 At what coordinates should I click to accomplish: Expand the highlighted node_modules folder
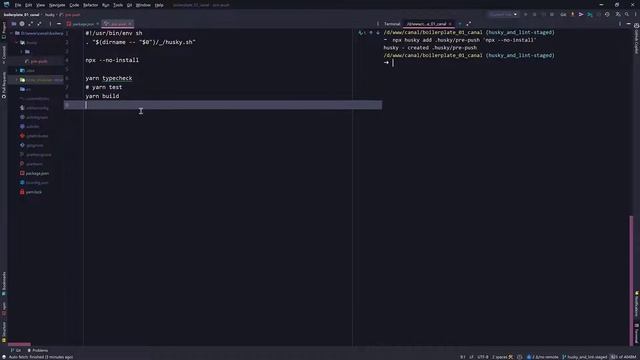pos(17,80)
